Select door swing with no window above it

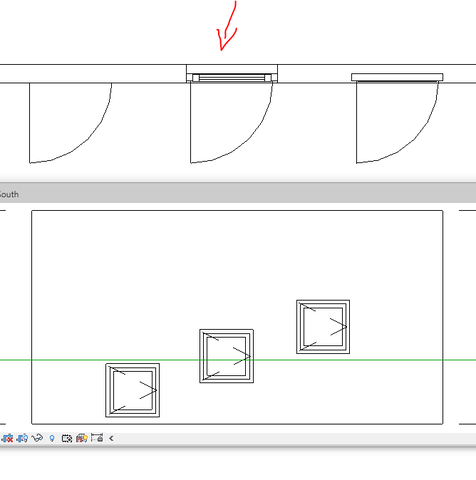click(x=70, y=123)
